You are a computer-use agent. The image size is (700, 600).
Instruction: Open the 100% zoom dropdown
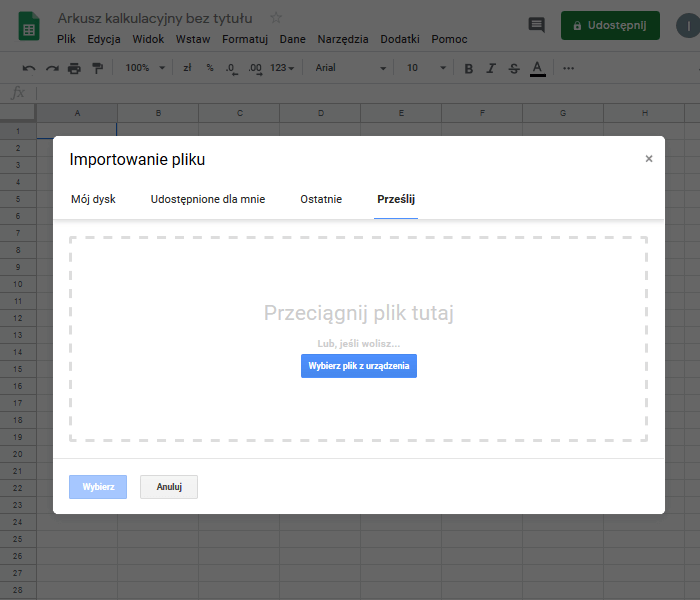coord(146,68)
